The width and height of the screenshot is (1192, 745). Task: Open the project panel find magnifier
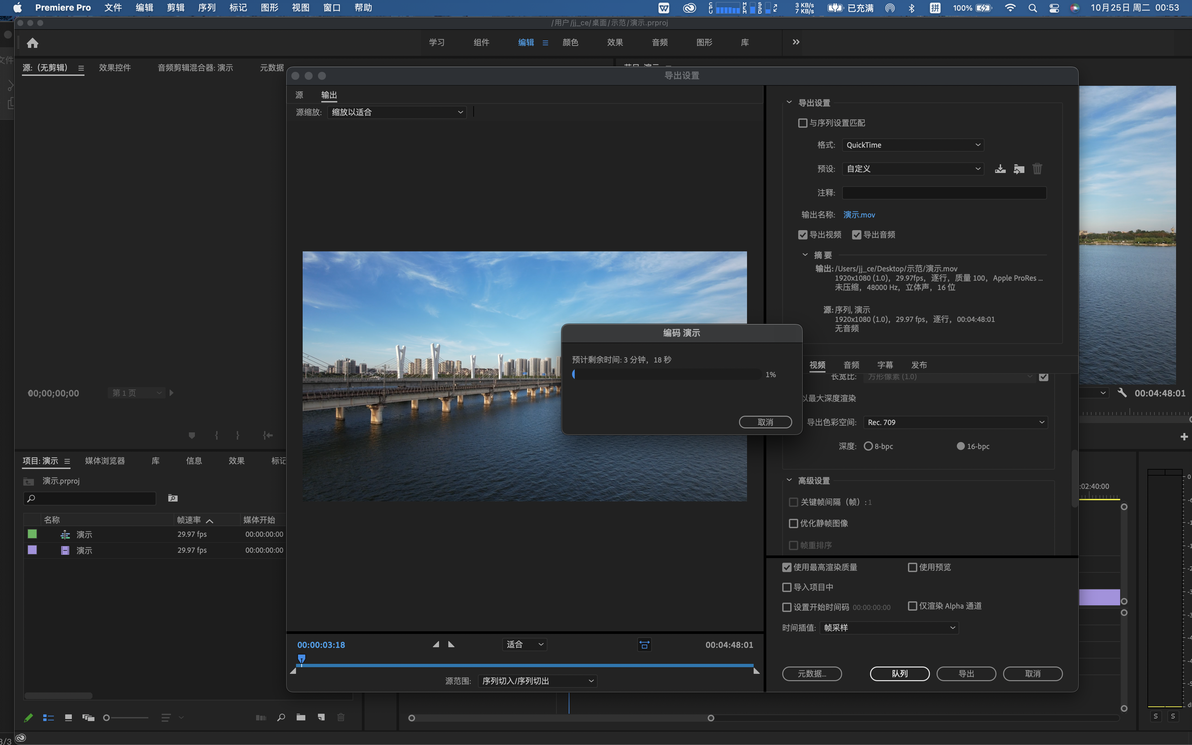click(281, 718)
